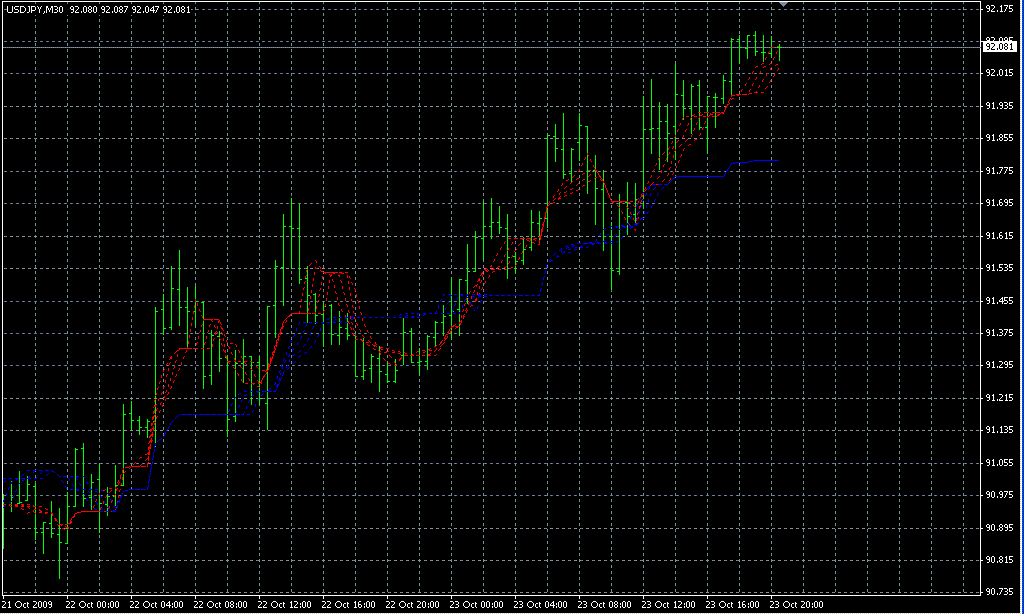Click the 22 Oct 12:00 time label
1024x614 pixels.
click(285, 605)
